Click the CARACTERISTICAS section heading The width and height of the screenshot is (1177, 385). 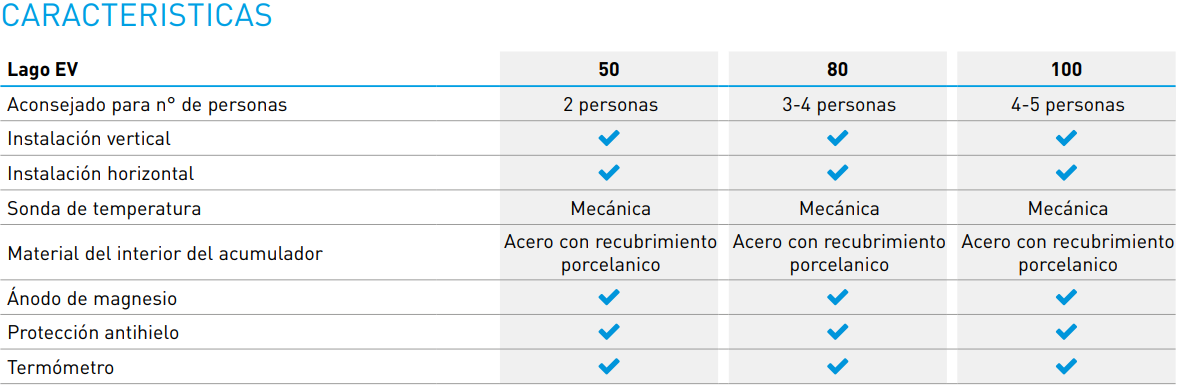click(137, 16)
